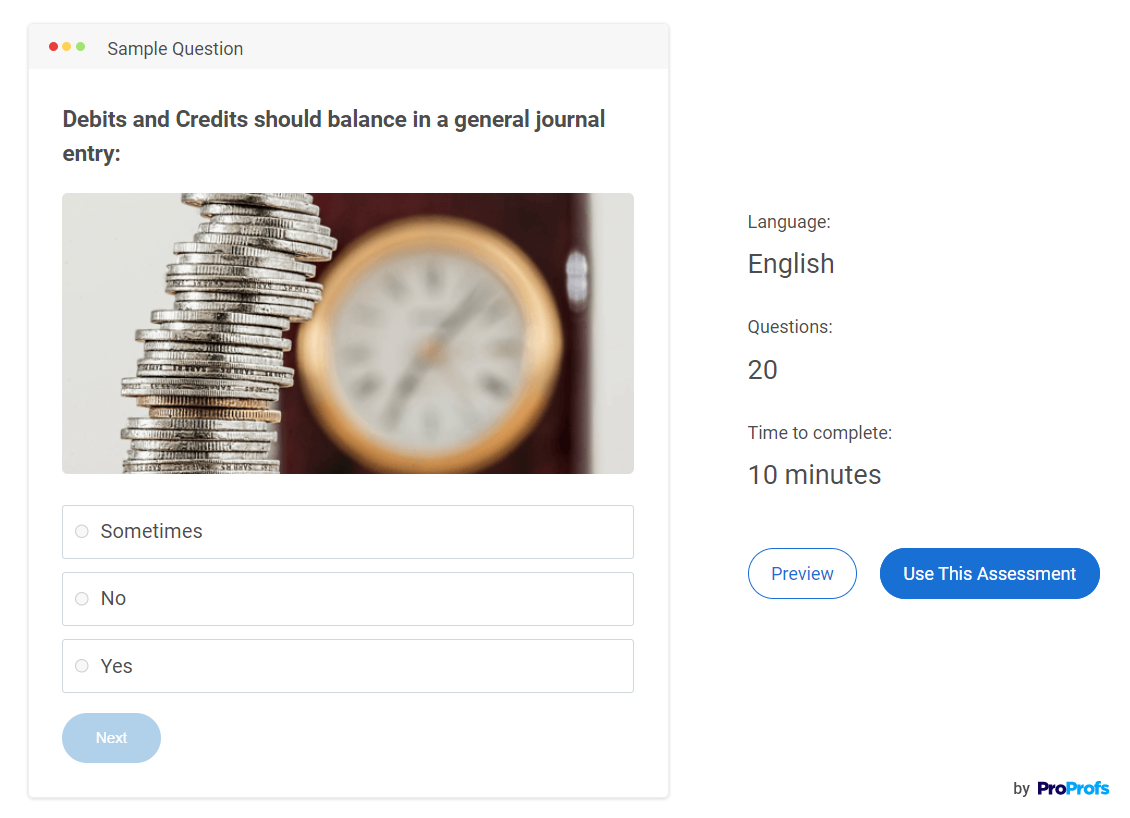Click the "Time to complete:" label
The image size is (1130, 818).
coord(820,433)
